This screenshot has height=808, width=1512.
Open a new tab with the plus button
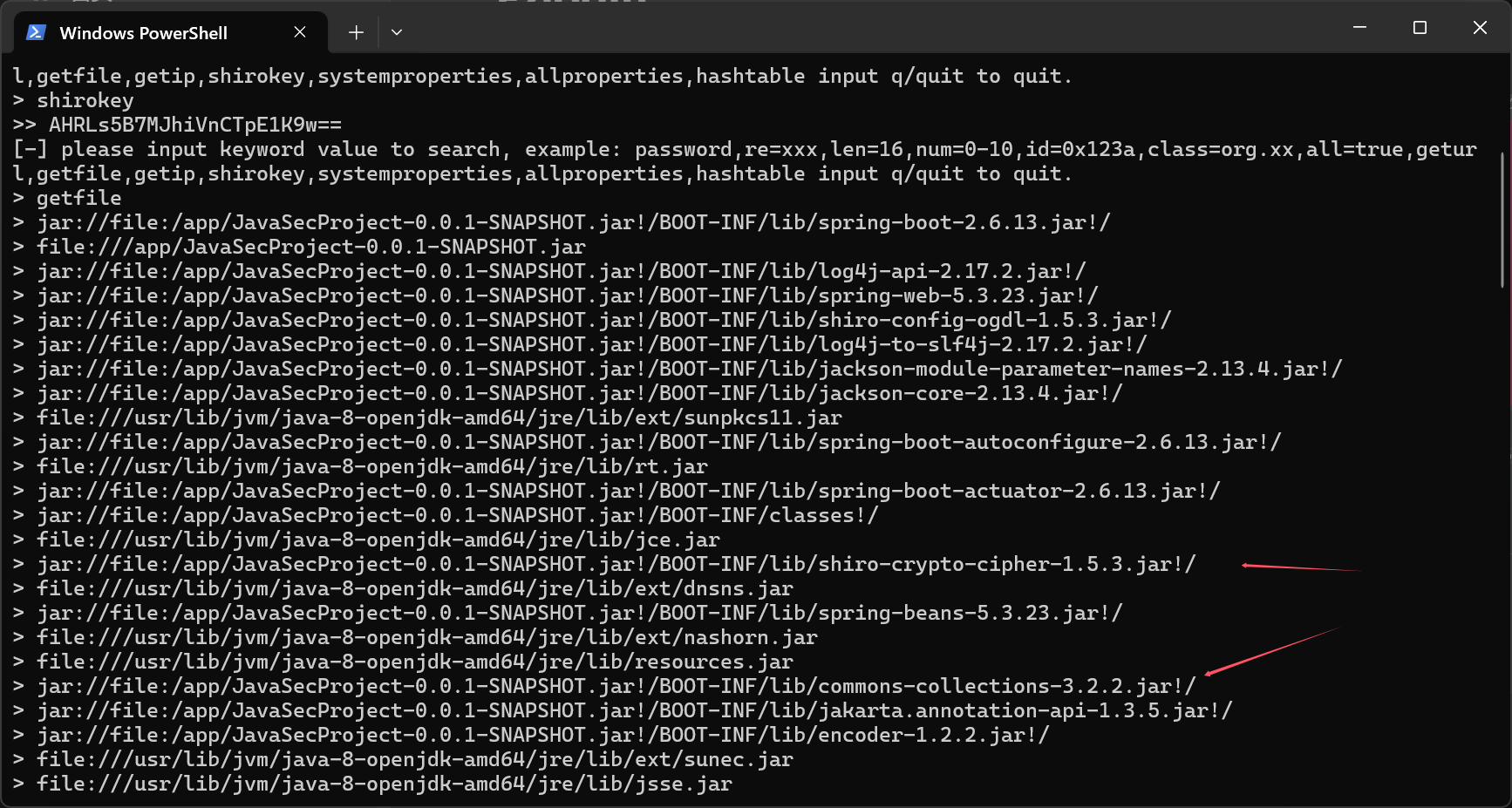click(x=356, y=32)
